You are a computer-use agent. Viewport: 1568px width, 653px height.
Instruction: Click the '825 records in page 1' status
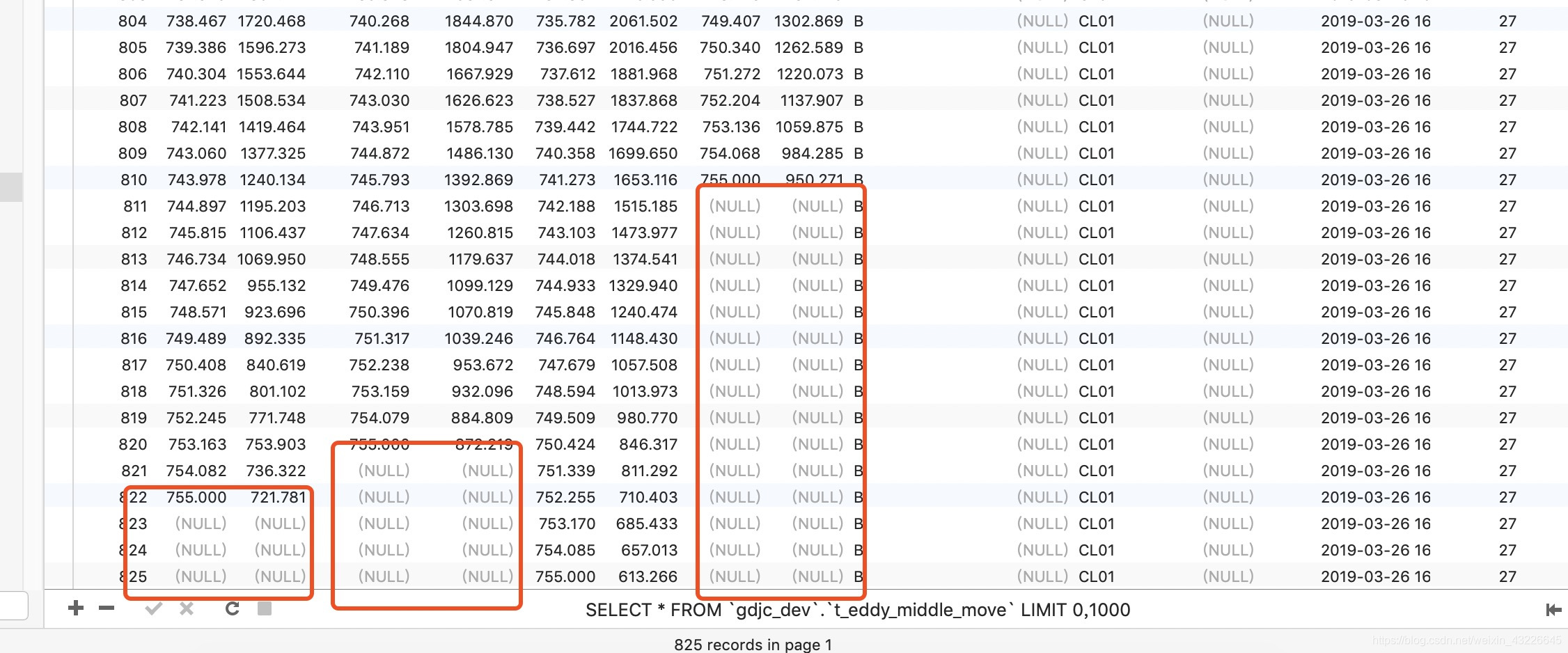tap(753, 645)
